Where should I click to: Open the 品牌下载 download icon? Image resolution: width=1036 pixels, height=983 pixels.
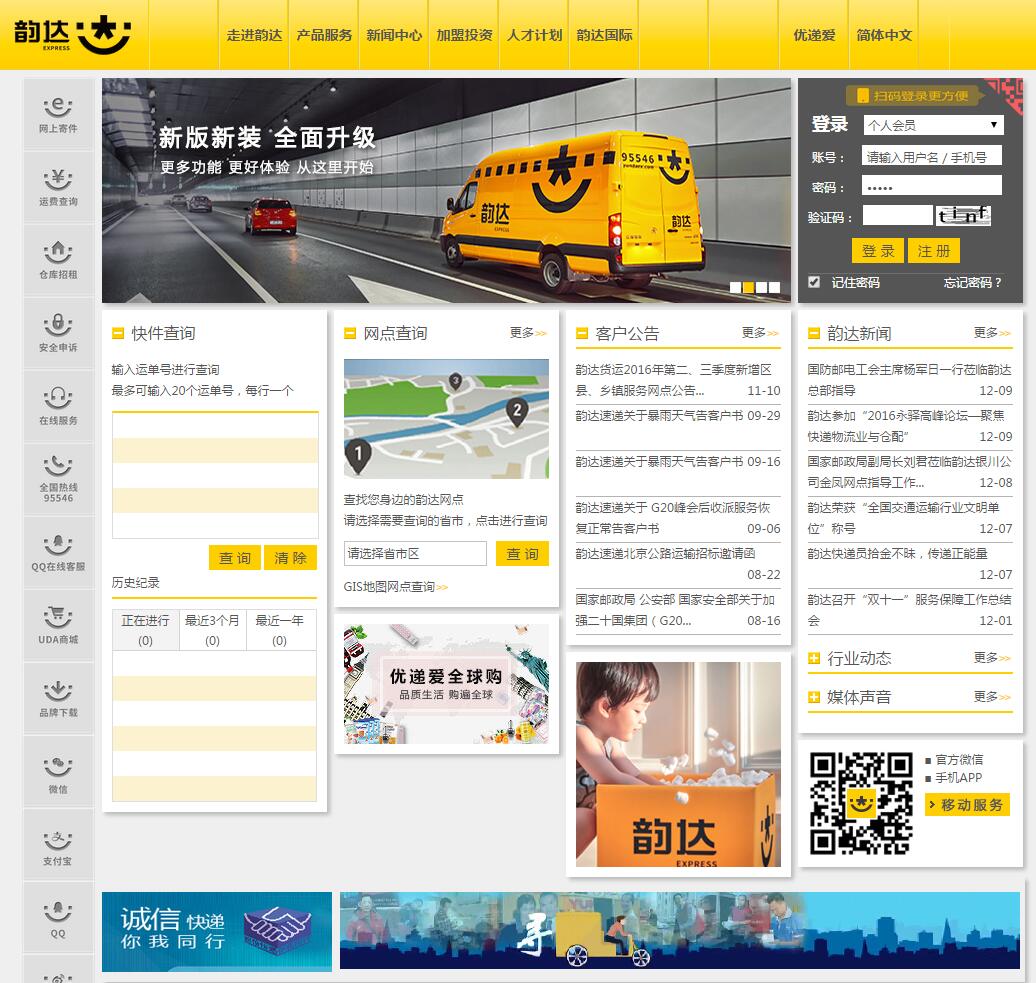click(58, 698)
